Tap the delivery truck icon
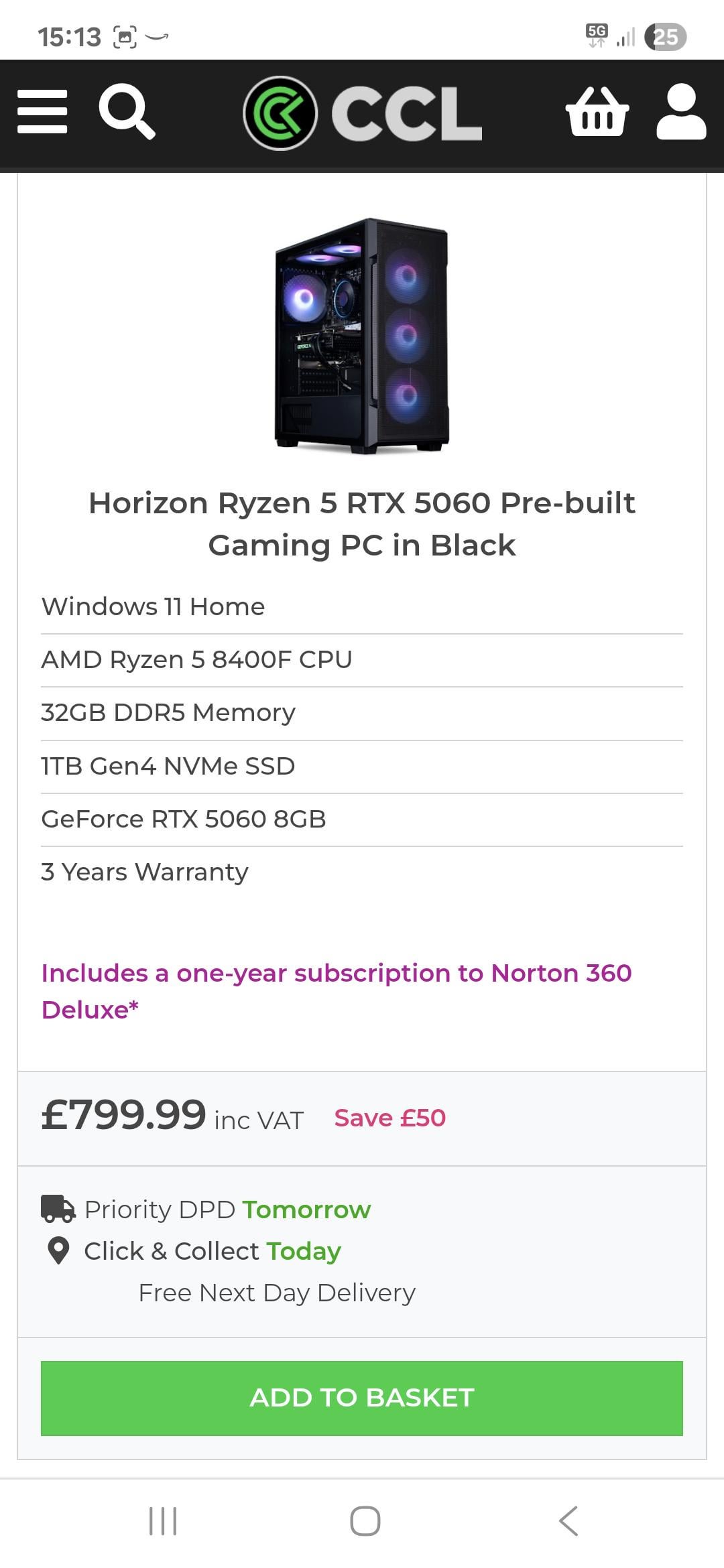This screenshot has width=724, height=1568. click(58, 1209)
